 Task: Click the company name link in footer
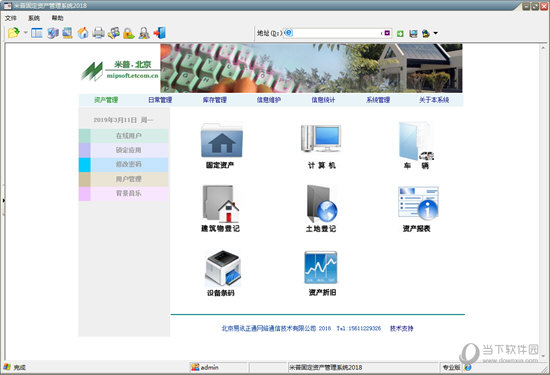click(269, 328)
